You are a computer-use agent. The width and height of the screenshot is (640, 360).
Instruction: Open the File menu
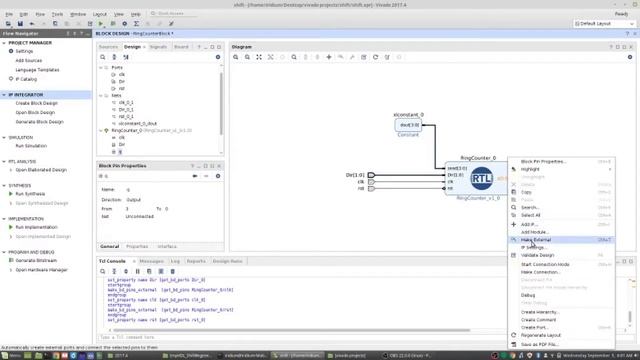9,14
